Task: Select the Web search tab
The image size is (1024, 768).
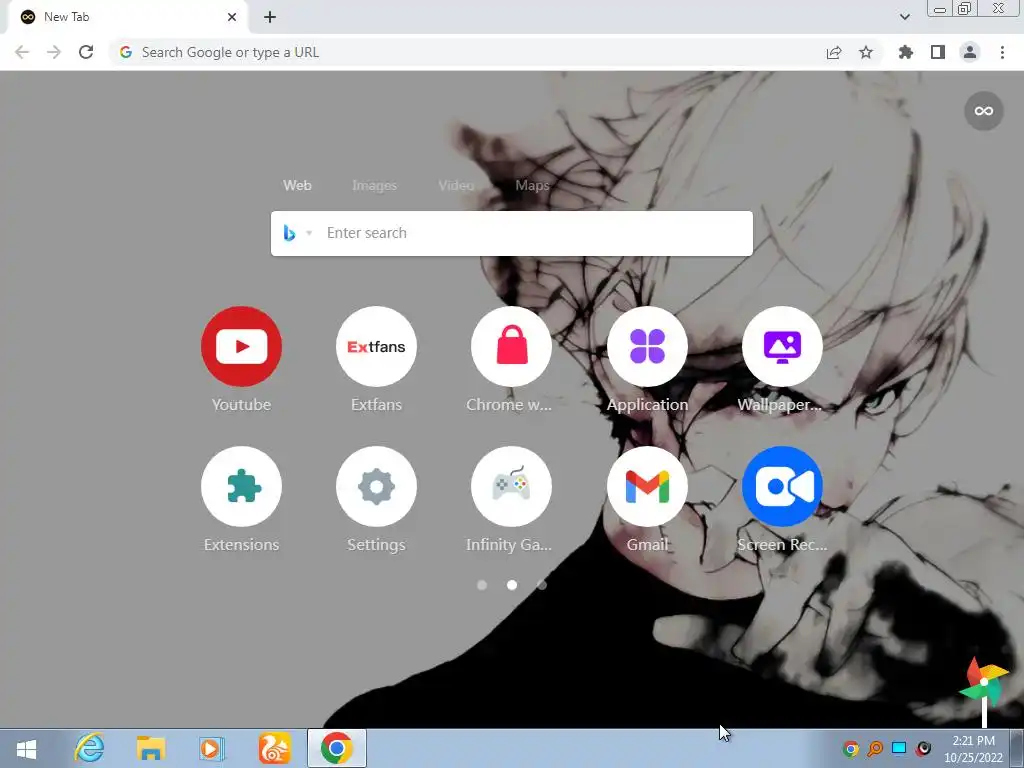Action: 297,185
